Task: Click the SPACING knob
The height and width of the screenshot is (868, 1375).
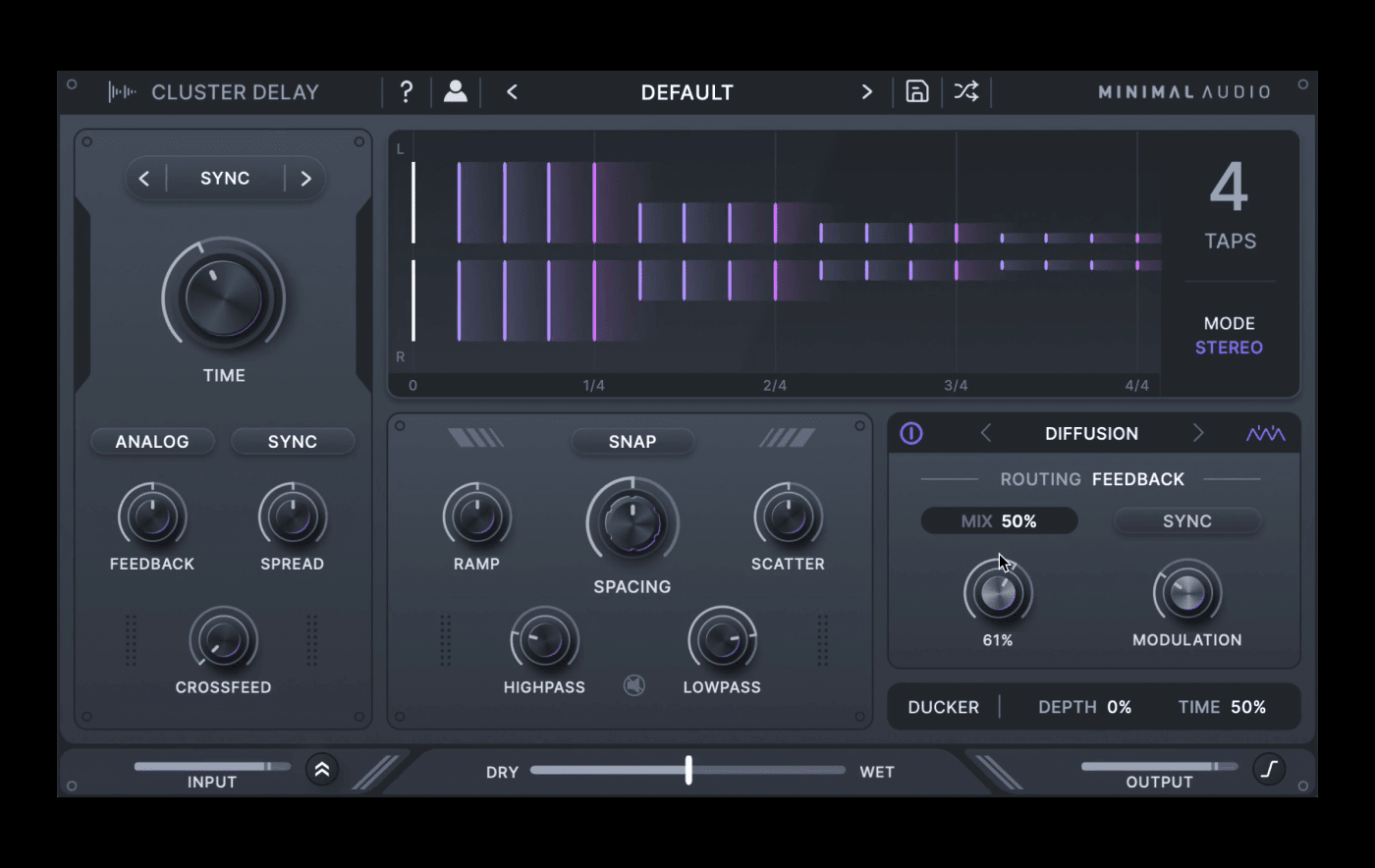Action: click(632, 522)
